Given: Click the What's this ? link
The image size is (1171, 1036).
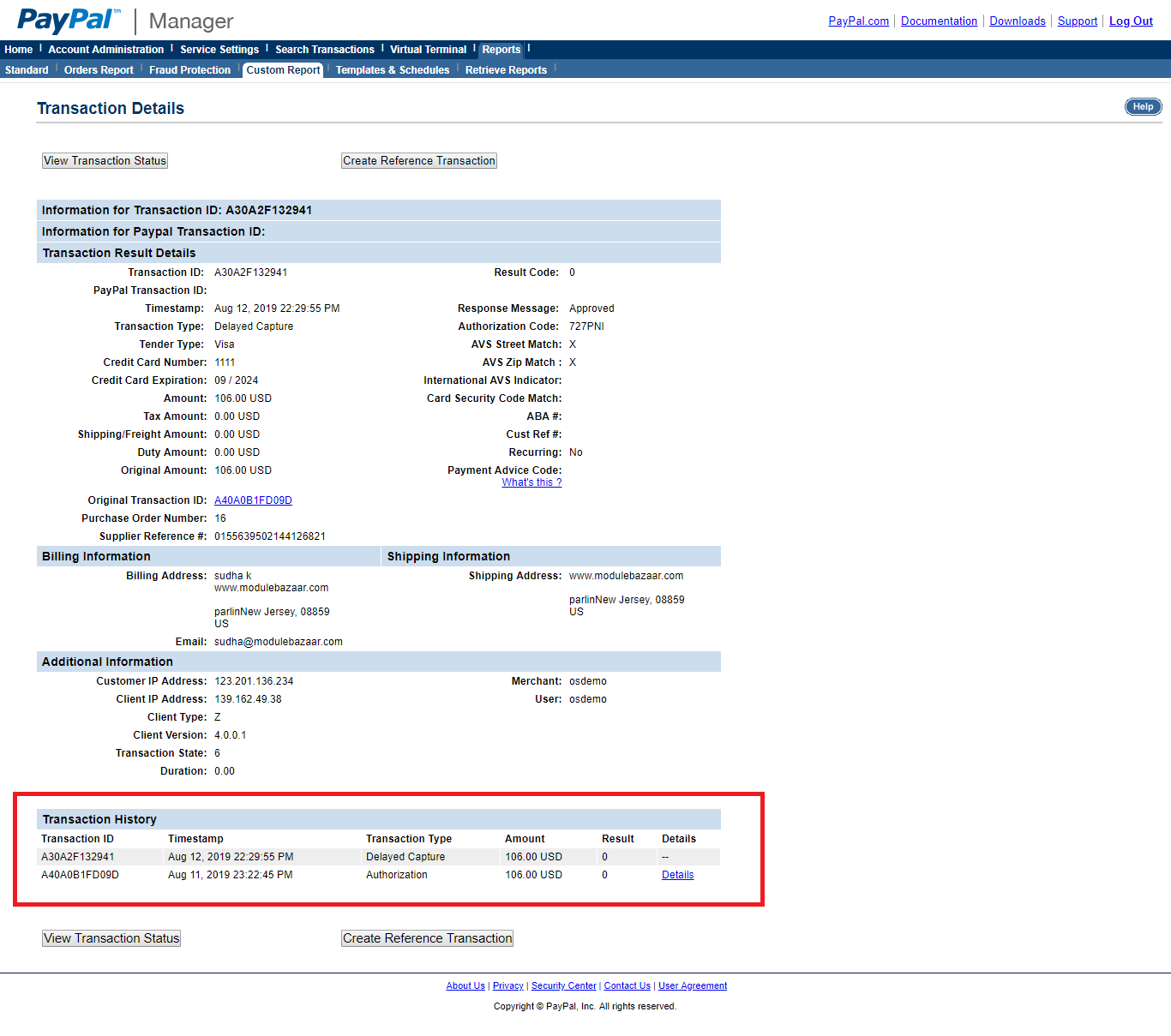Looking at the screenshot, I should 531,482.
